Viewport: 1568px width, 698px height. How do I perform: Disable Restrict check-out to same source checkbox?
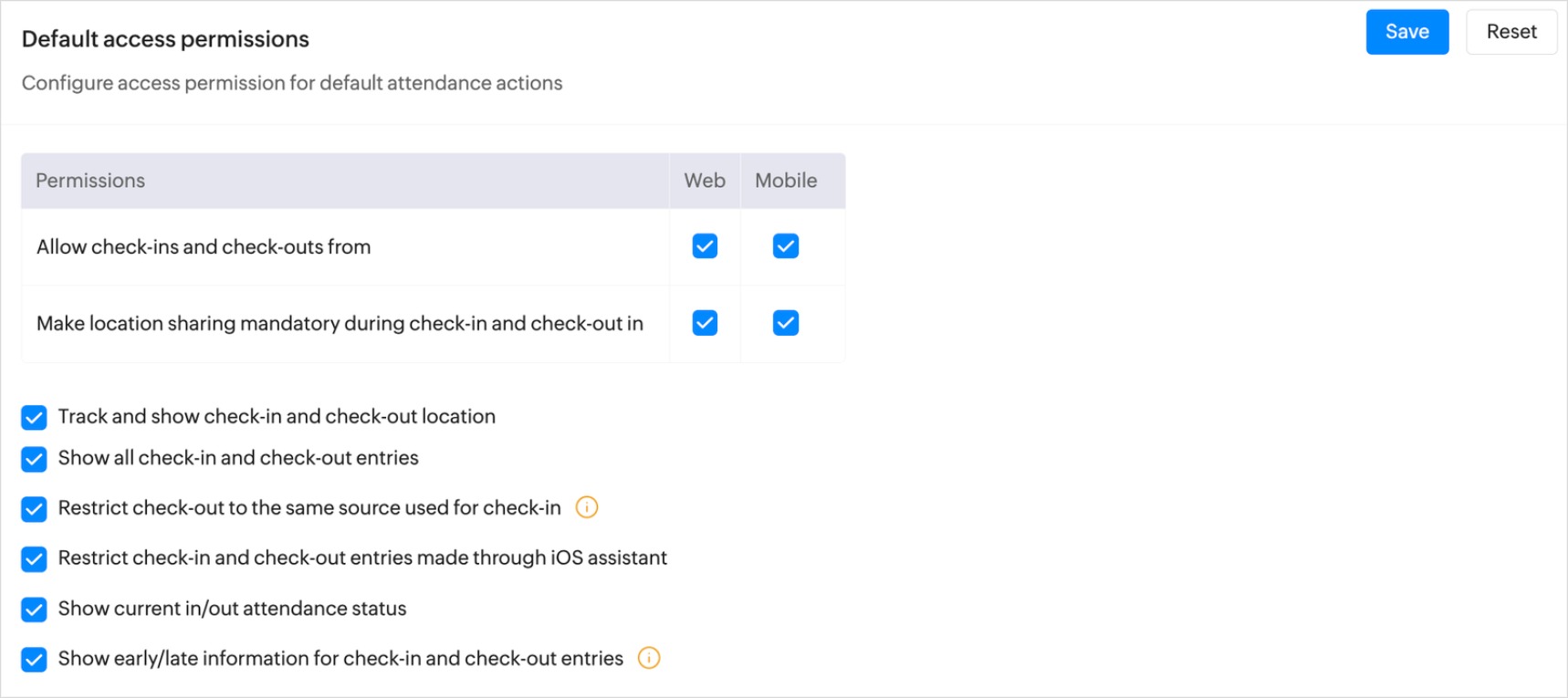coord(34,509)
